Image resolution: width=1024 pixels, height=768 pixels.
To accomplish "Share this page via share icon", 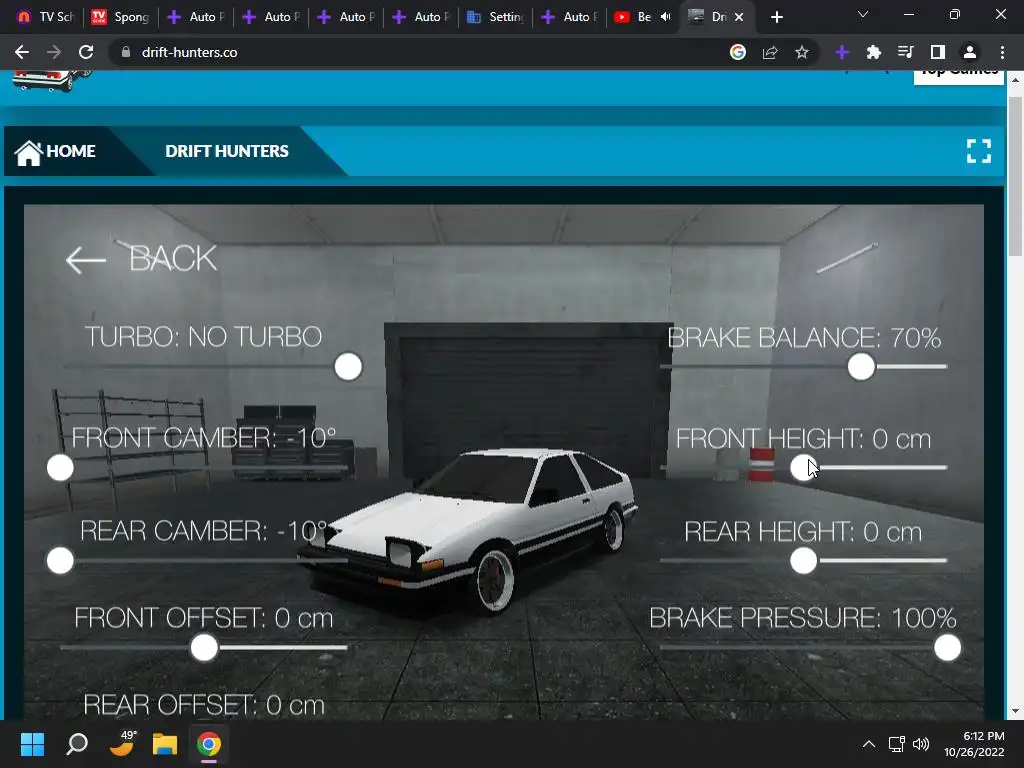I will pyautogui.click(x=770, y=52).
